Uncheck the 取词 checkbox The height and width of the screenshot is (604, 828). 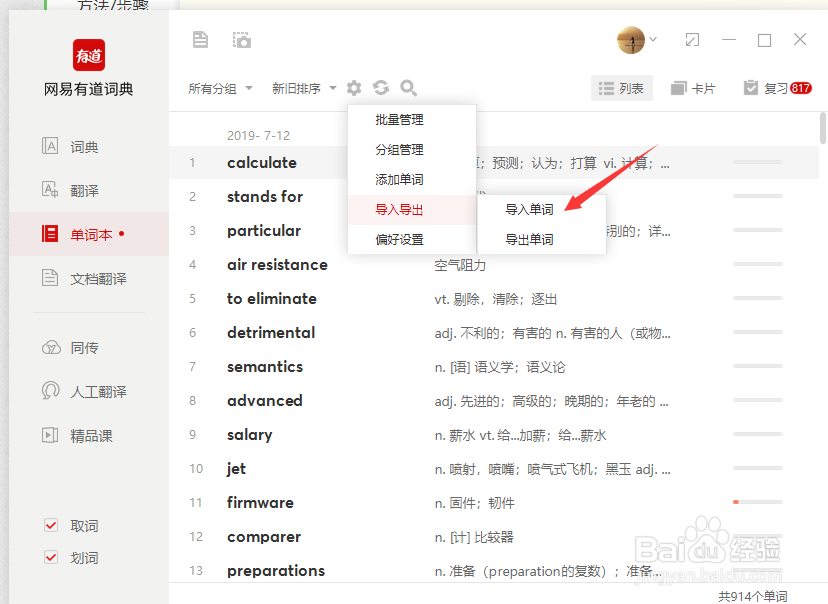pyautogui.click(x=51, y=525)
